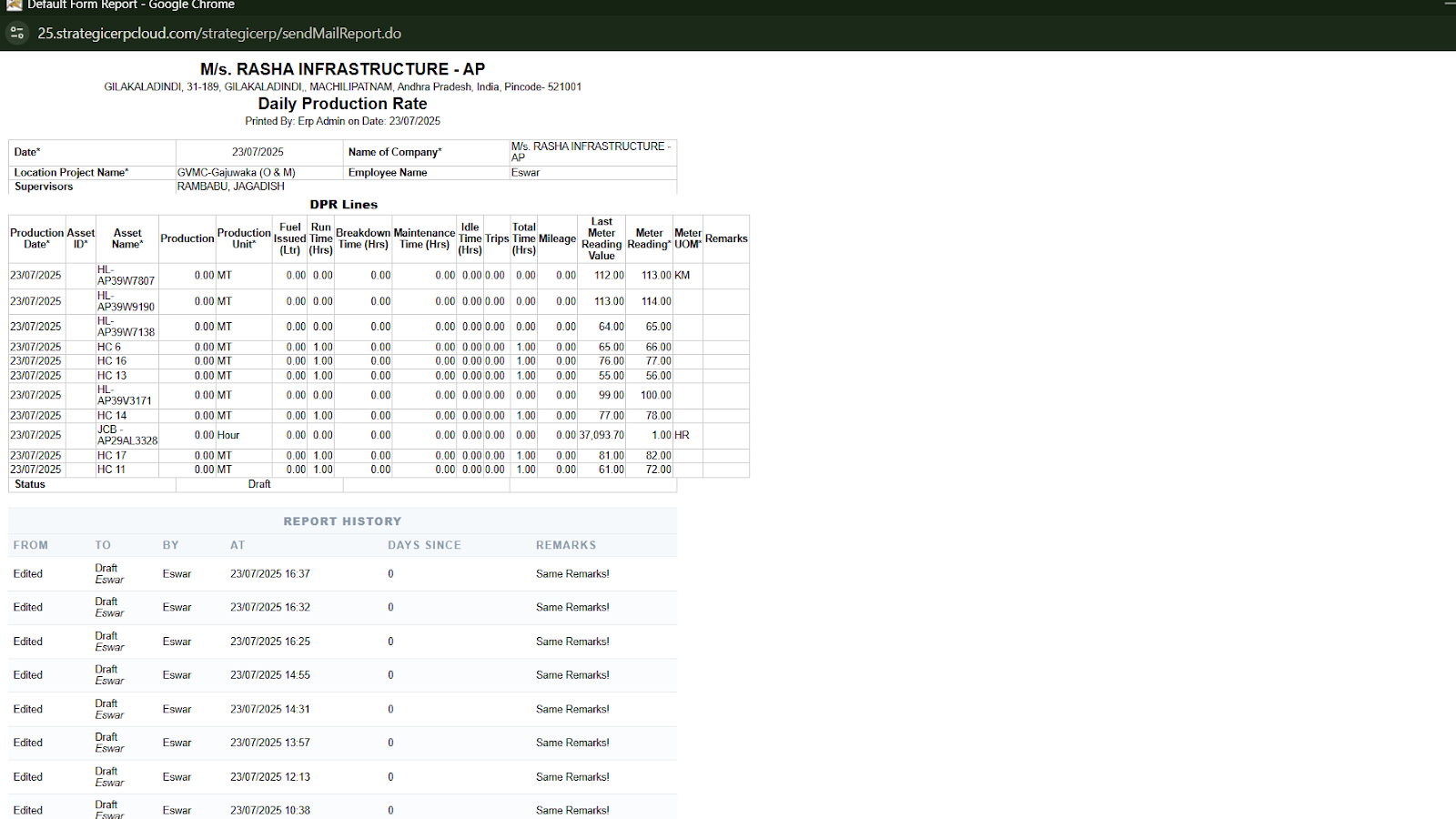This screenshot has width=1456, height=819.
Task: Click history timestamp 23/07/2025 13:57
Action: (270, 743)
